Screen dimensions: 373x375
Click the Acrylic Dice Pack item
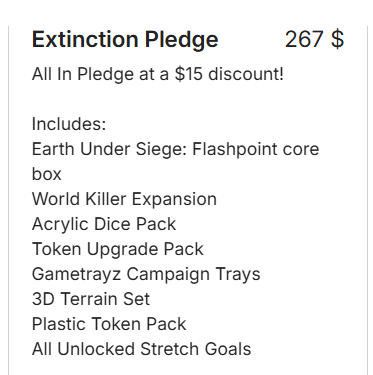click(x=104, y=224)
